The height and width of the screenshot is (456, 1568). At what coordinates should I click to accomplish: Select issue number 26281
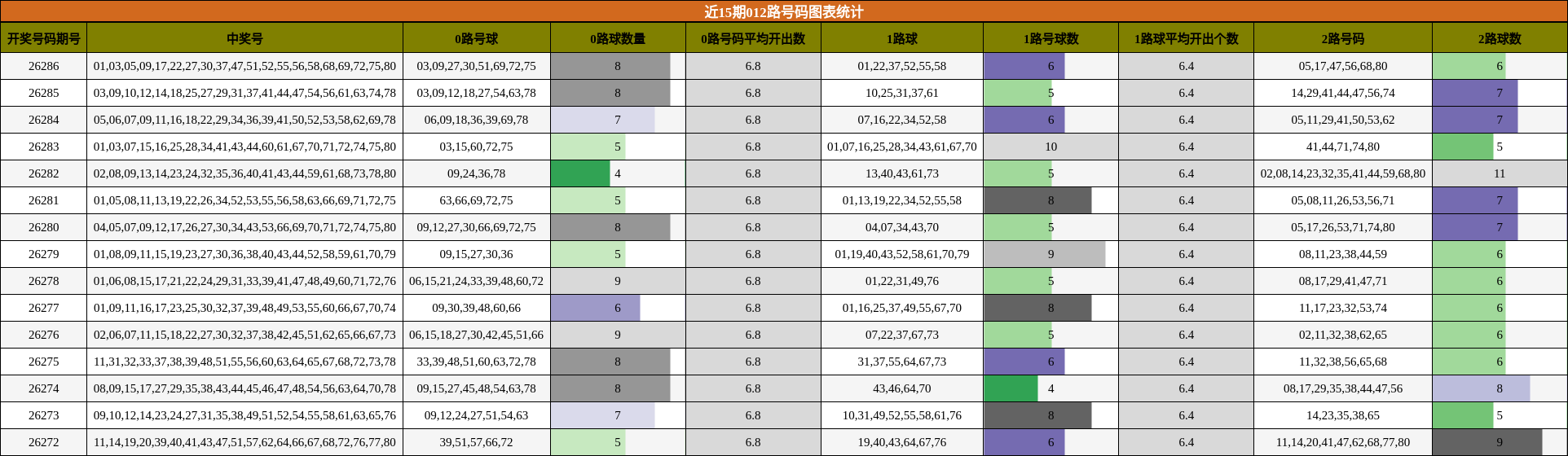(x=43, y=200)
